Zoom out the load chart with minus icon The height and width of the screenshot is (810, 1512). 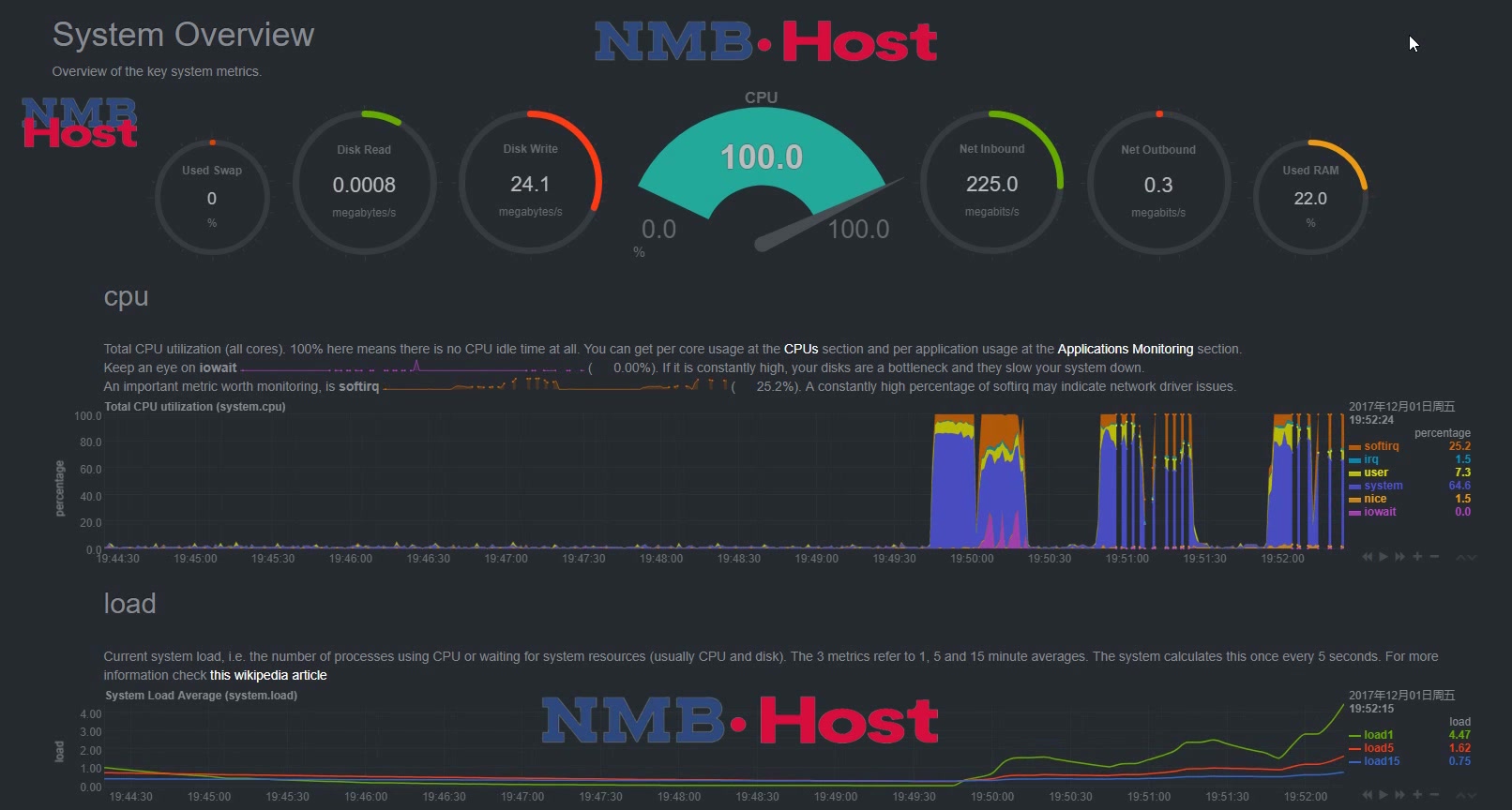tap(1434, 795)
